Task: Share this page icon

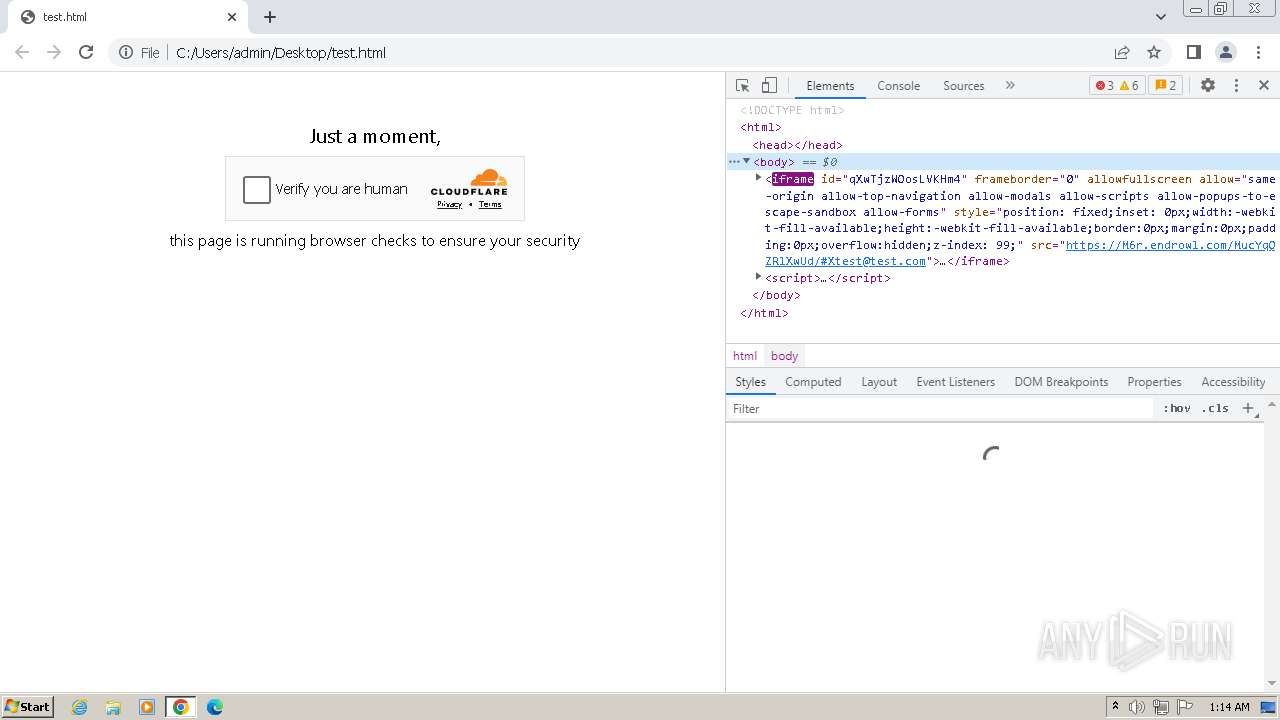Action: click(1122, 52)
